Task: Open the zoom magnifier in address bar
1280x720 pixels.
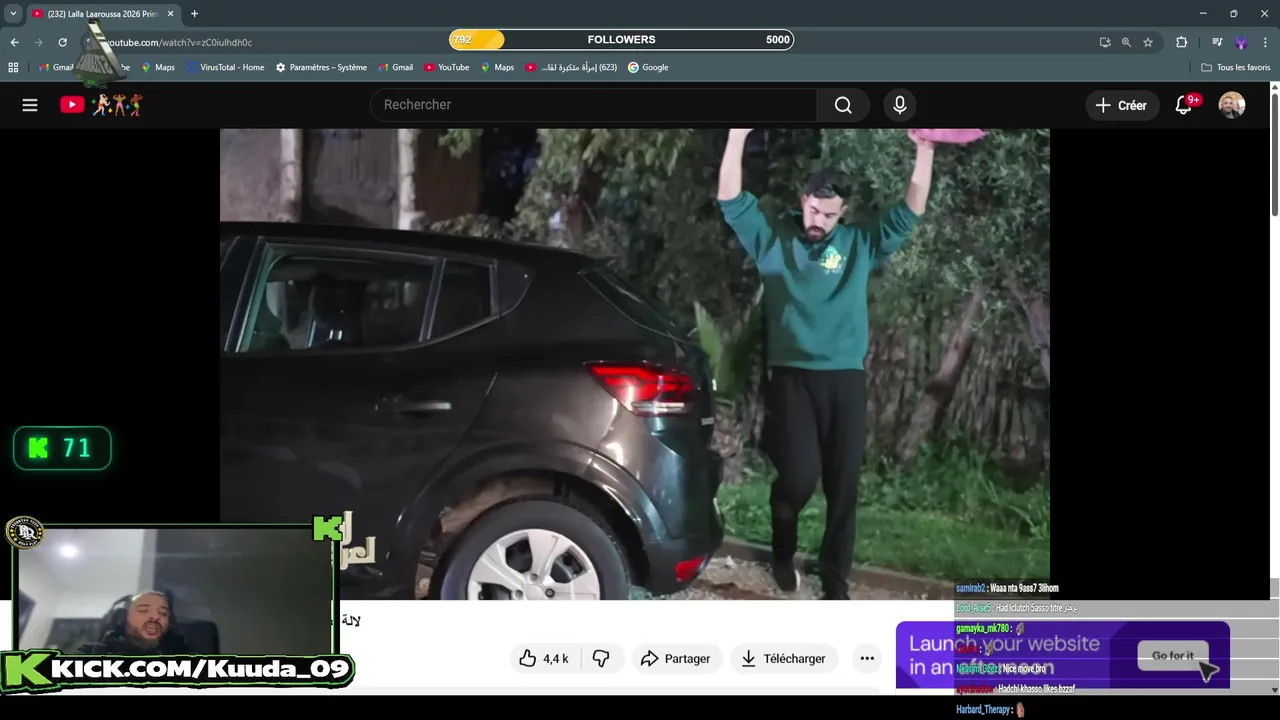Action: 1126,42
